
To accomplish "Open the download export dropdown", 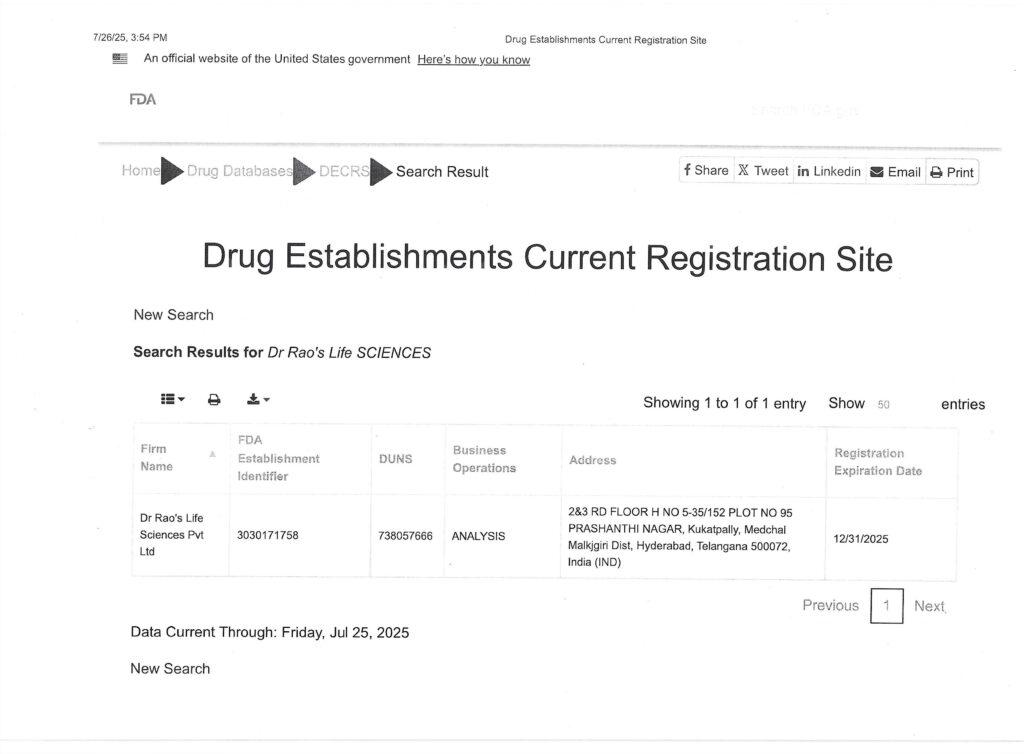I will [x=258, y=399].
